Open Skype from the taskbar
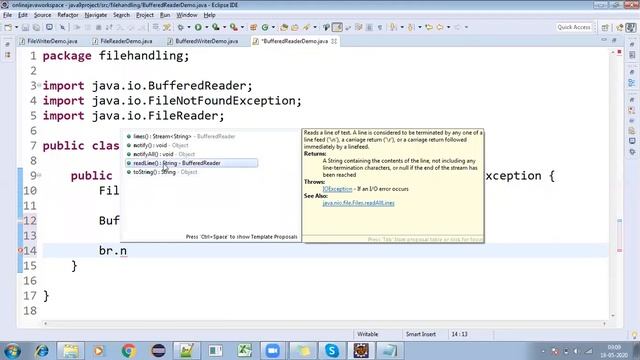This screenshot has height=360, width=640. point(332,351)
